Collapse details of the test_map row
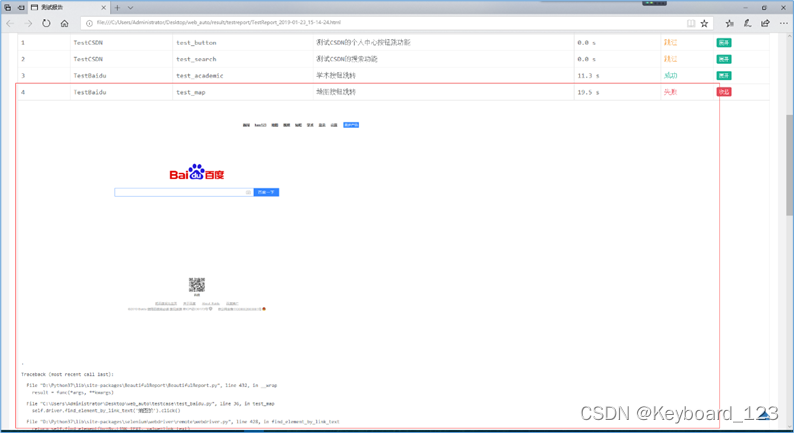This screenshot has height=433, width=794. coord(724,92)
